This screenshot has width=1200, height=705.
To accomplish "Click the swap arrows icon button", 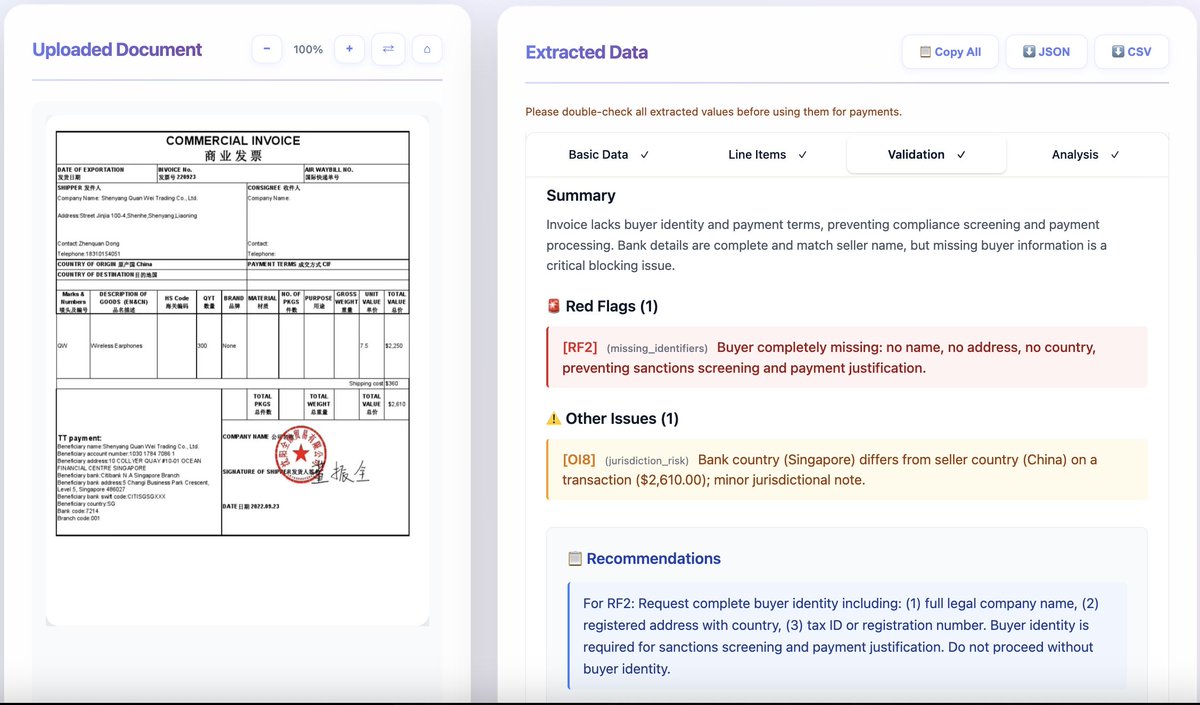I will pos(388,49).
